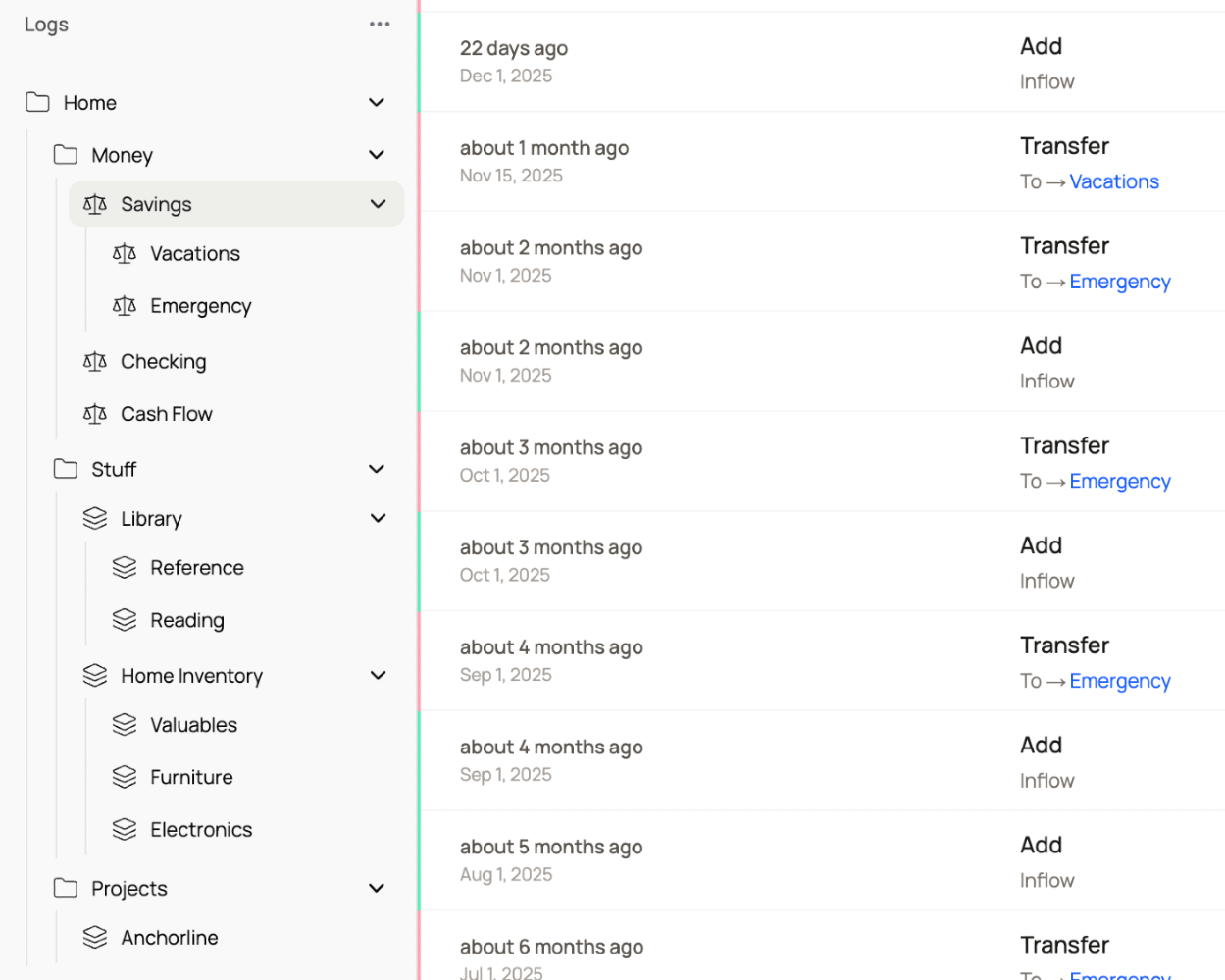Click the '22 days ago' entry
The height and width of the screenshot is (980, 1225).
point(514,48)
